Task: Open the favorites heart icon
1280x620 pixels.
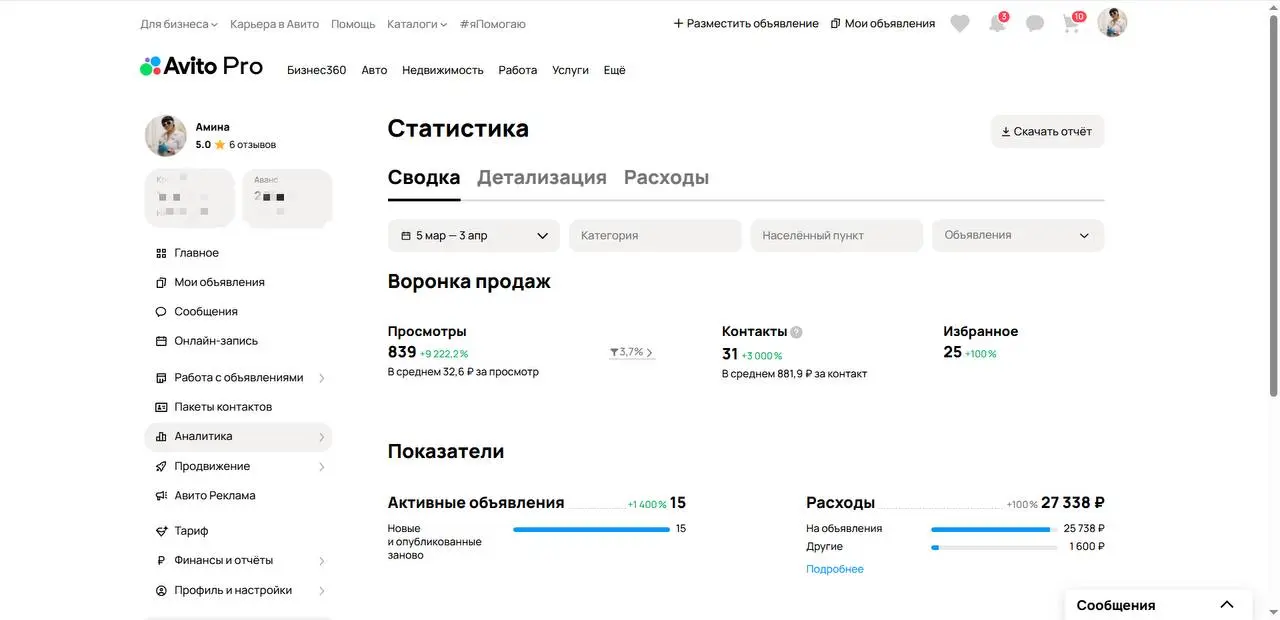Action: click(x=960, y=24)
